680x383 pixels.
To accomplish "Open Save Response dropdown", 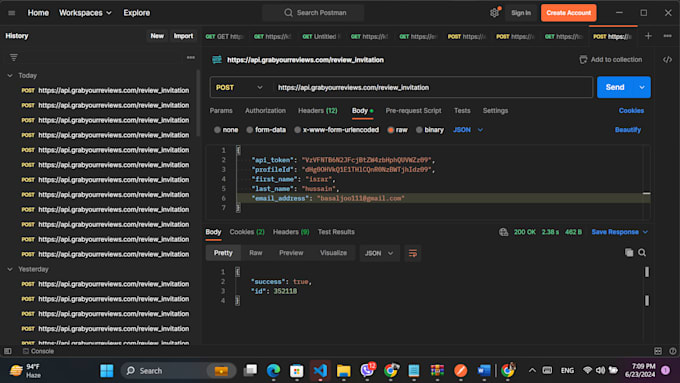I will click(x=620, y=232).
